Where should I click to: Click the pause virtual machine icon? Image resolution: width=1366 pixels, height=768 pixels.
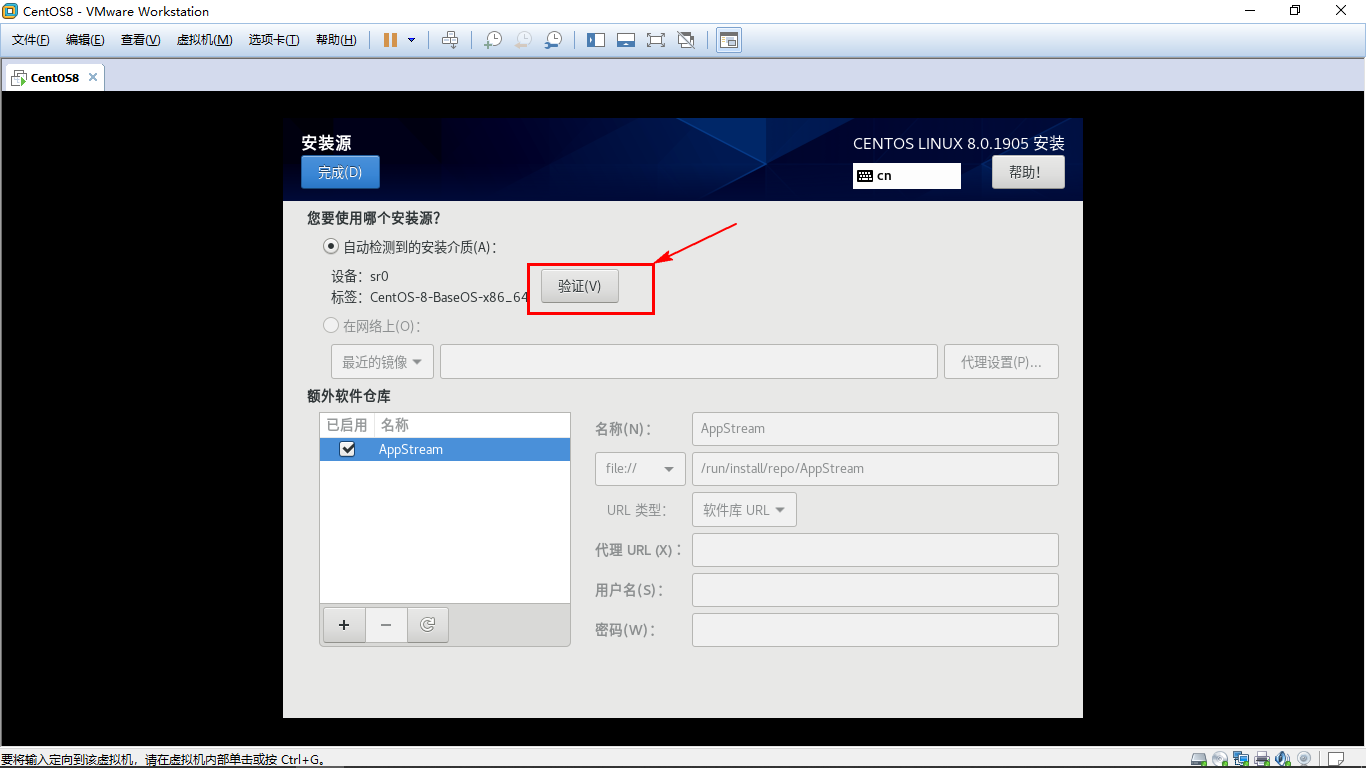point(390,40)
